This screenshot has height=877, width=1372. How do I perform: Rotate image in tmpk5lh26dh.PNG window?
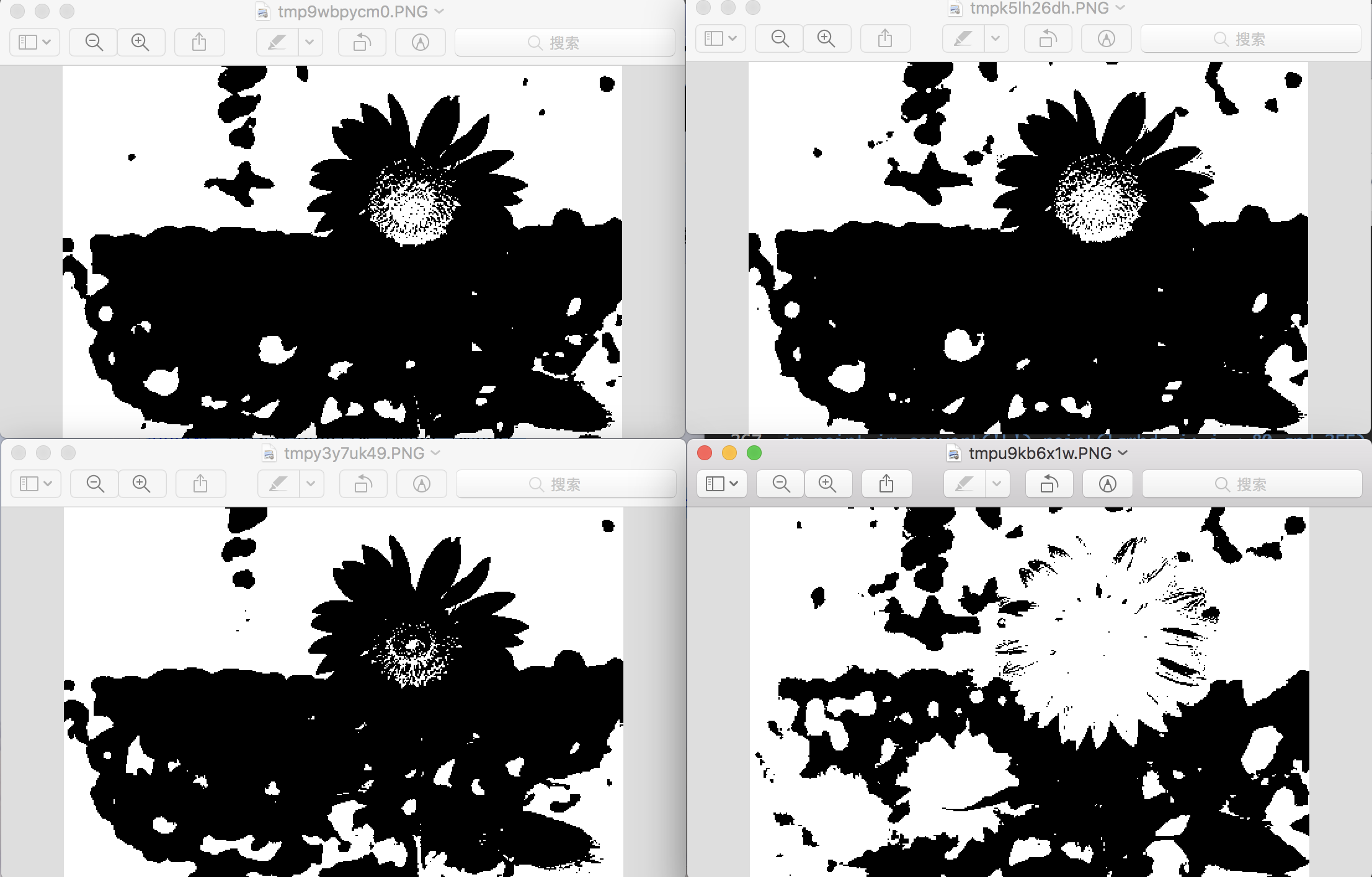1048,38
